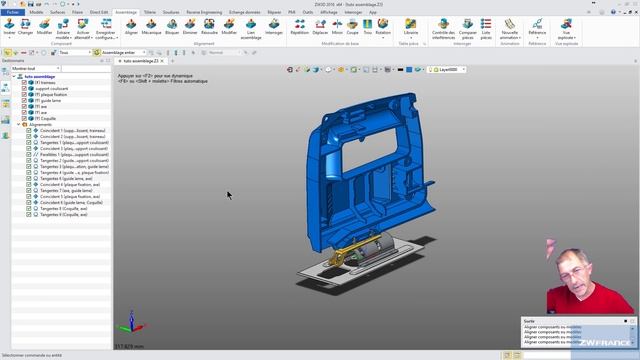Open the Montrer tout dropdown
640x360 pixels.
coord(36,68)
